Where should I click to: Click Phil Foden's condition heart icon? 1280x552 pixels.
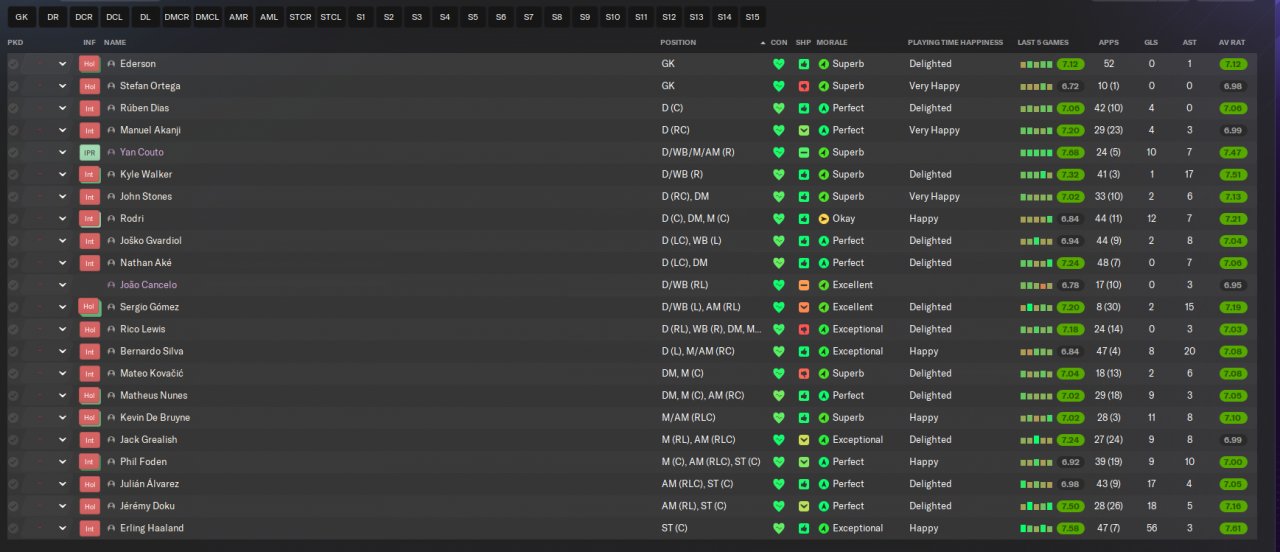point(779,462)
